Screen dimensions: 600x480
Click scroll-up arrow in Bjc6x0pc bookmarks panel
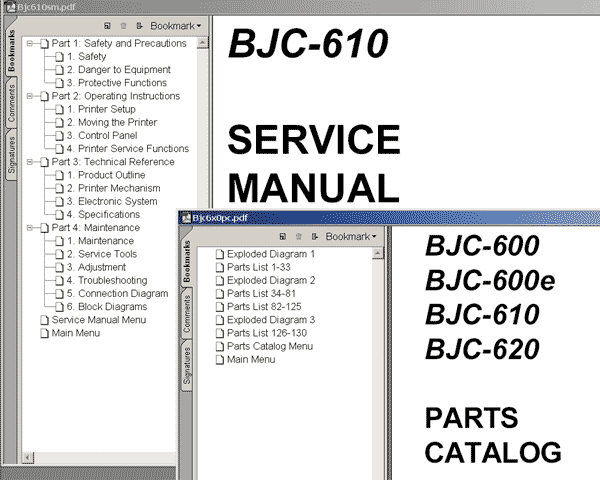click(x=378, y=253)
